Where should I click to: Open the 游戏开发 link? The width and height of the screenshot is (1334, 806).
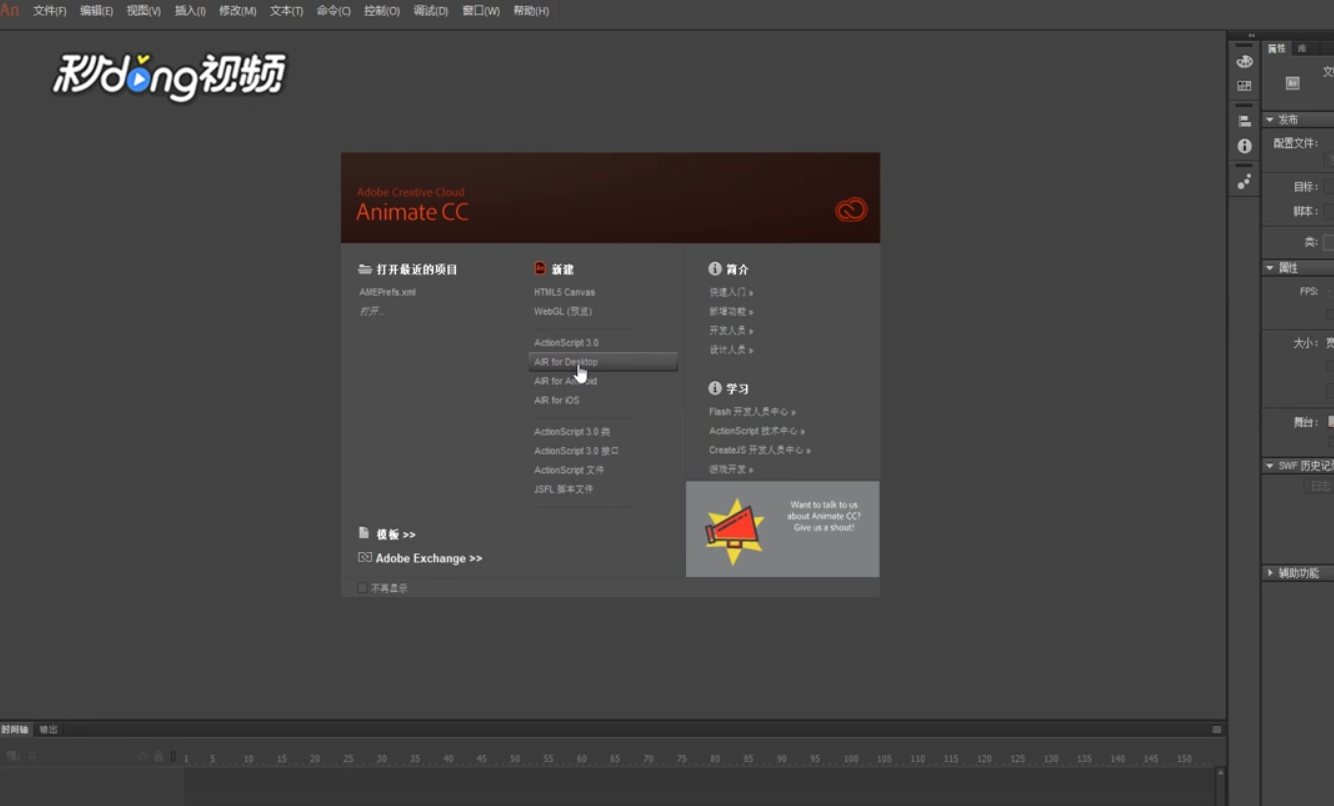[x=731, y=469]
